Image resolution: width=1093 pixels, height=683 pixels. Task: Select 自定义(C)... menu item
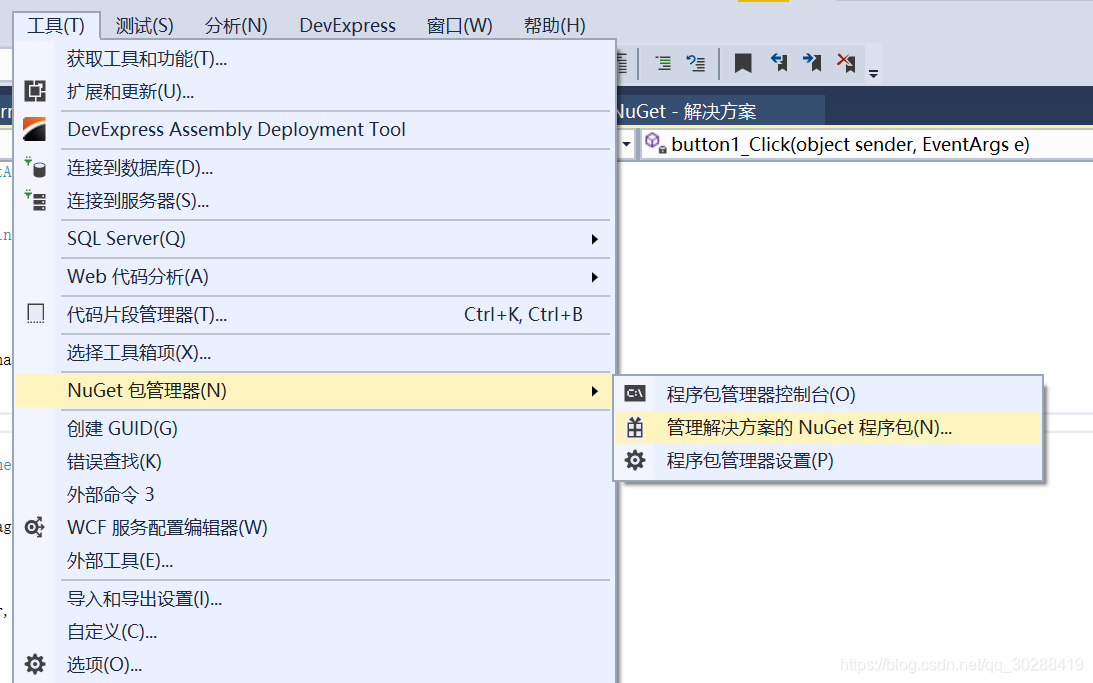tap(314, 632)
